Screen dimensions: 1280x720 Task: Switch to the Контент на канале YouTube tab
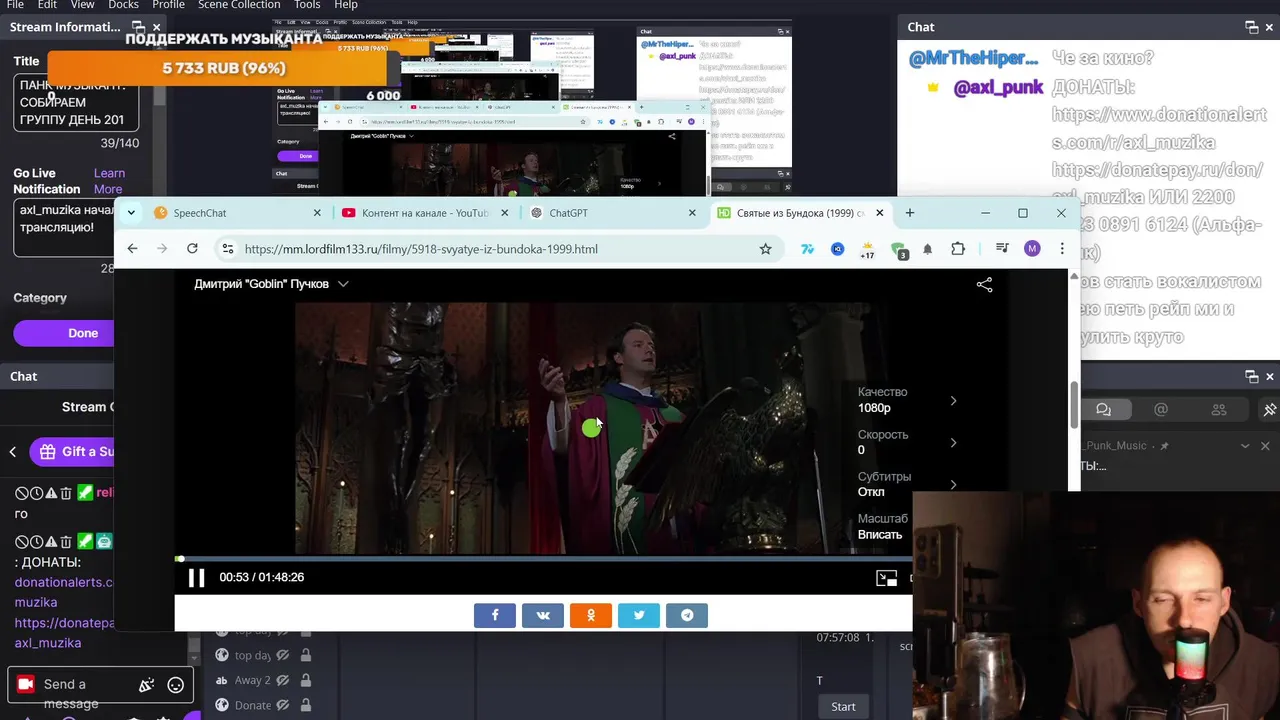pyautogui.click(x=425, y=213)
